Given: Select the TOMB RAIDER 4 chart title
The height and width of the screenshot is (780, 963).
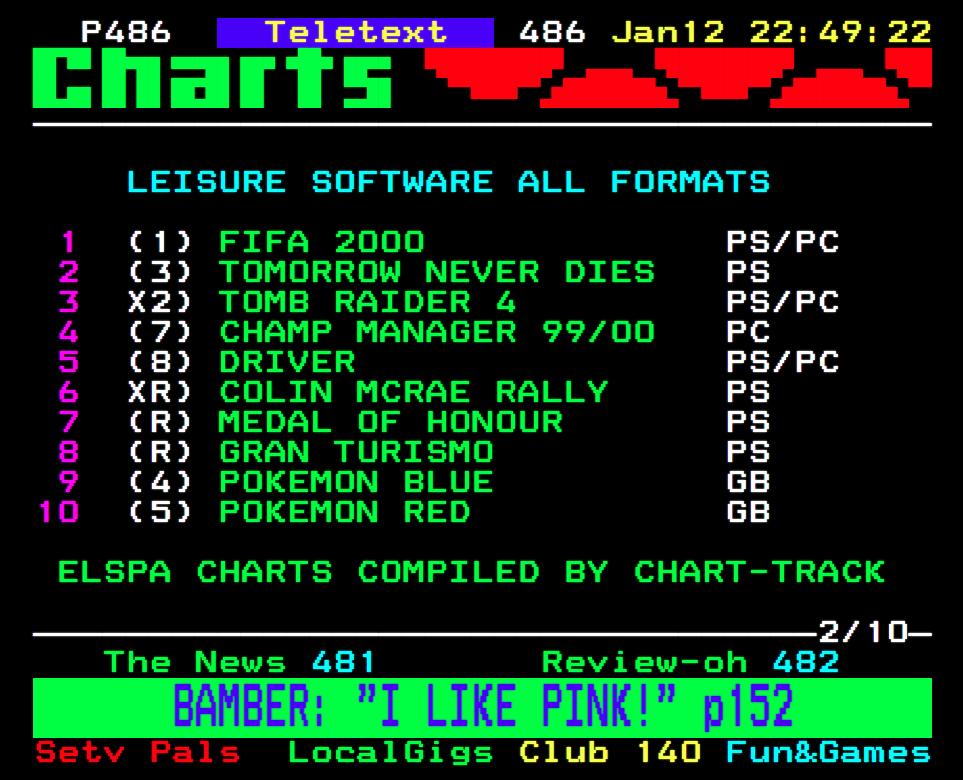Looking at the screenshot, I should 368,302.
